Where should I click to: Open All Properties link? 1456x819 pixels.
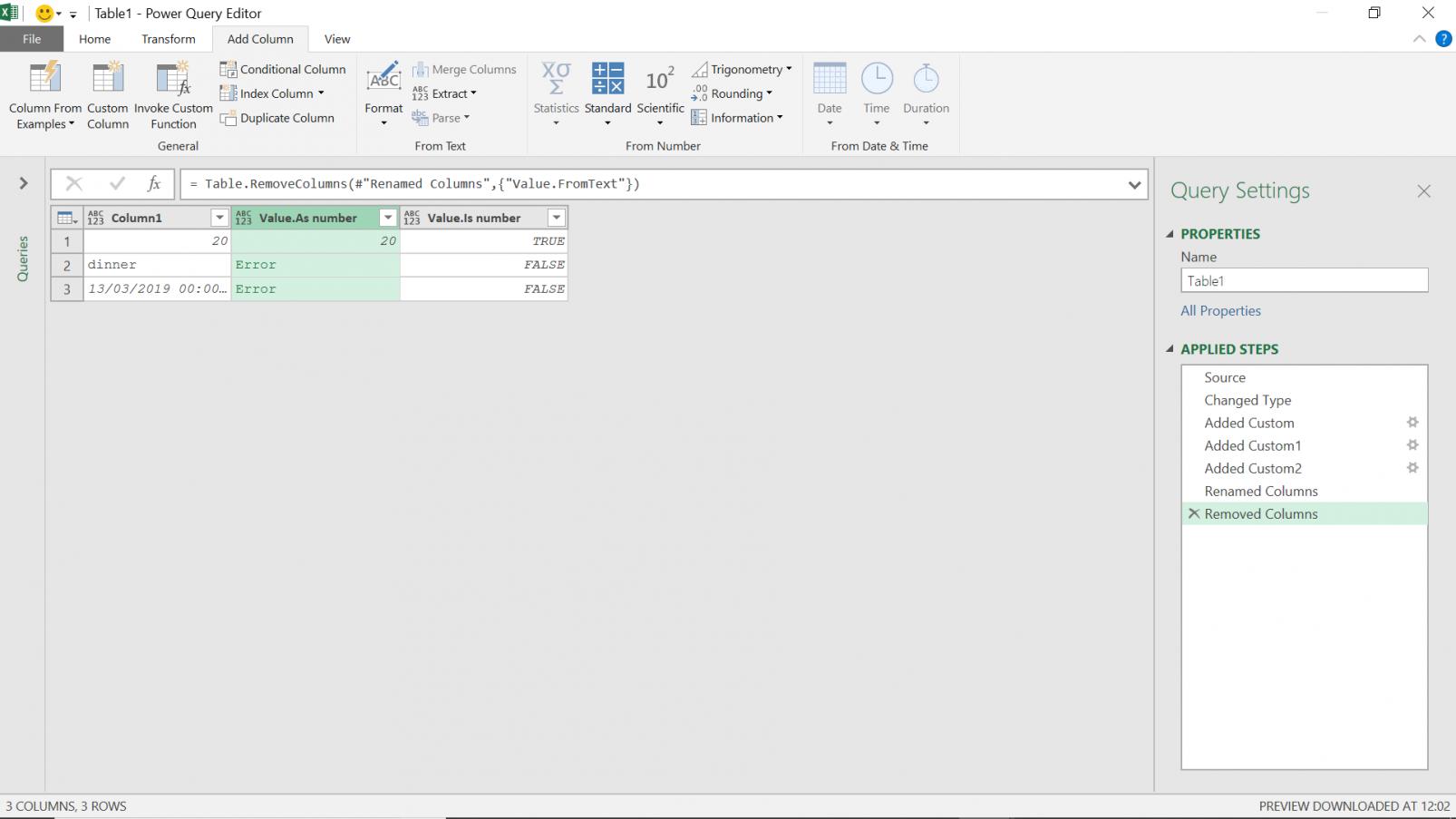pyautogui.click(x=1220, y=310)
